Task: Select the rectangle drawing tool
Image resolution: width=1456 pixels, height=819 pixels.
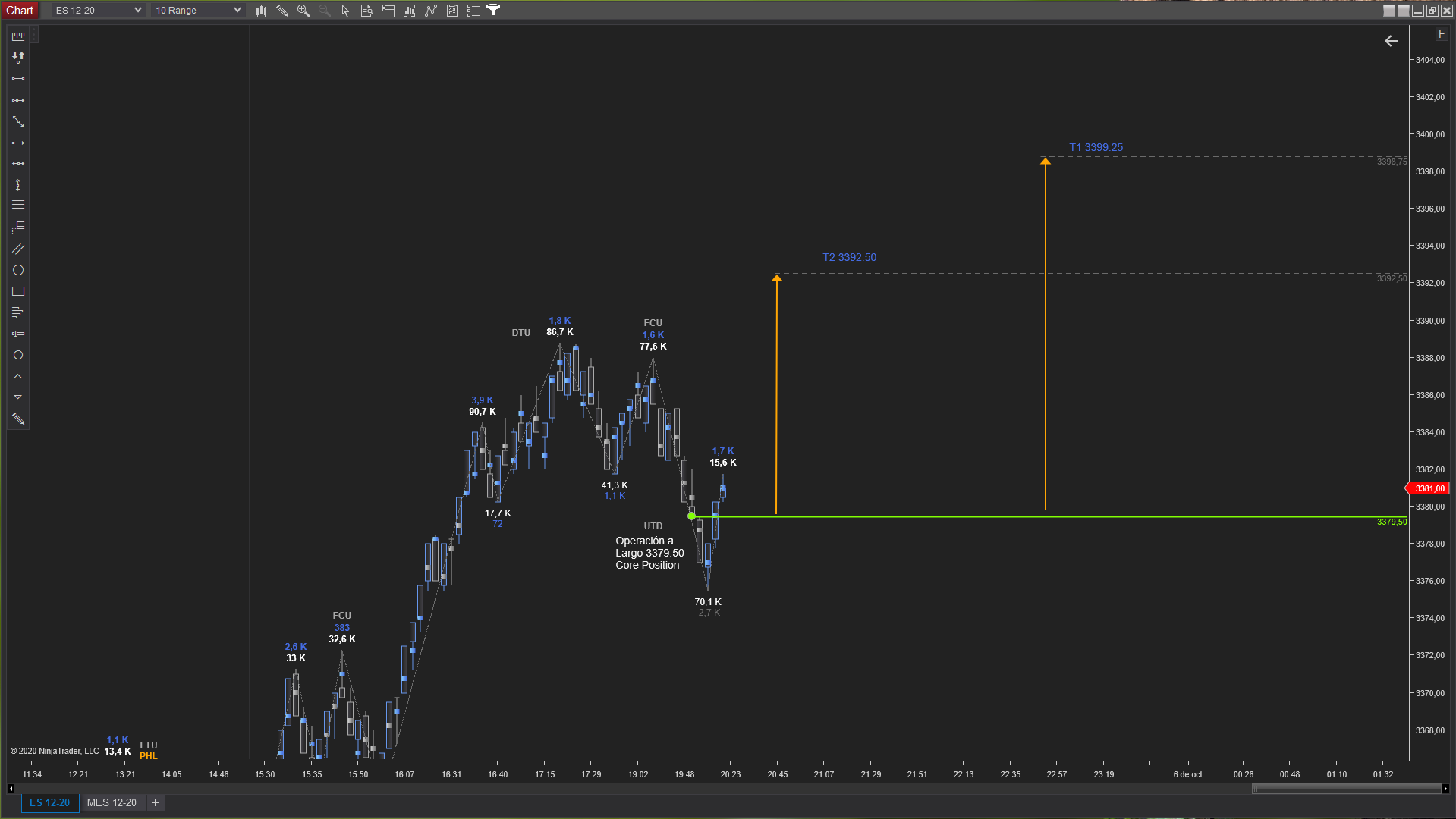Action: pyautogui.click(x=18, y=291)
